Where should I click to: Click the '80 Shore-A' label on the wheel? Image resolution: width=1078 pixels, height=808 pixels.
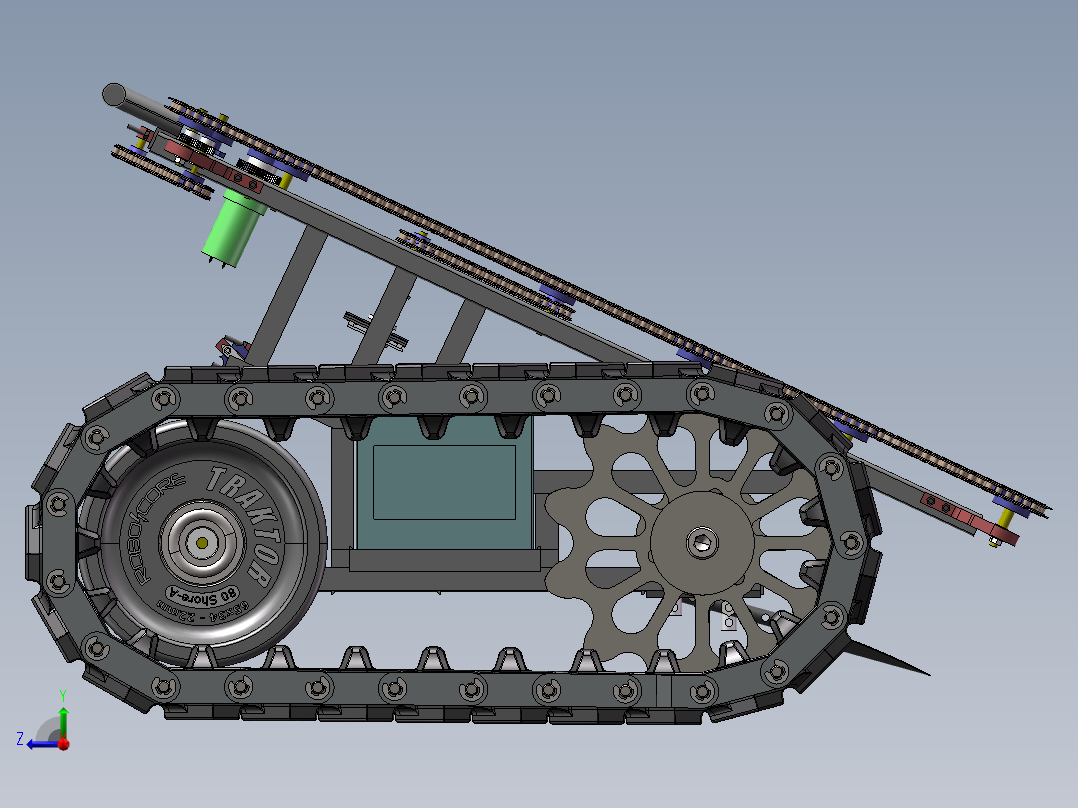click(x=204, y=596)
